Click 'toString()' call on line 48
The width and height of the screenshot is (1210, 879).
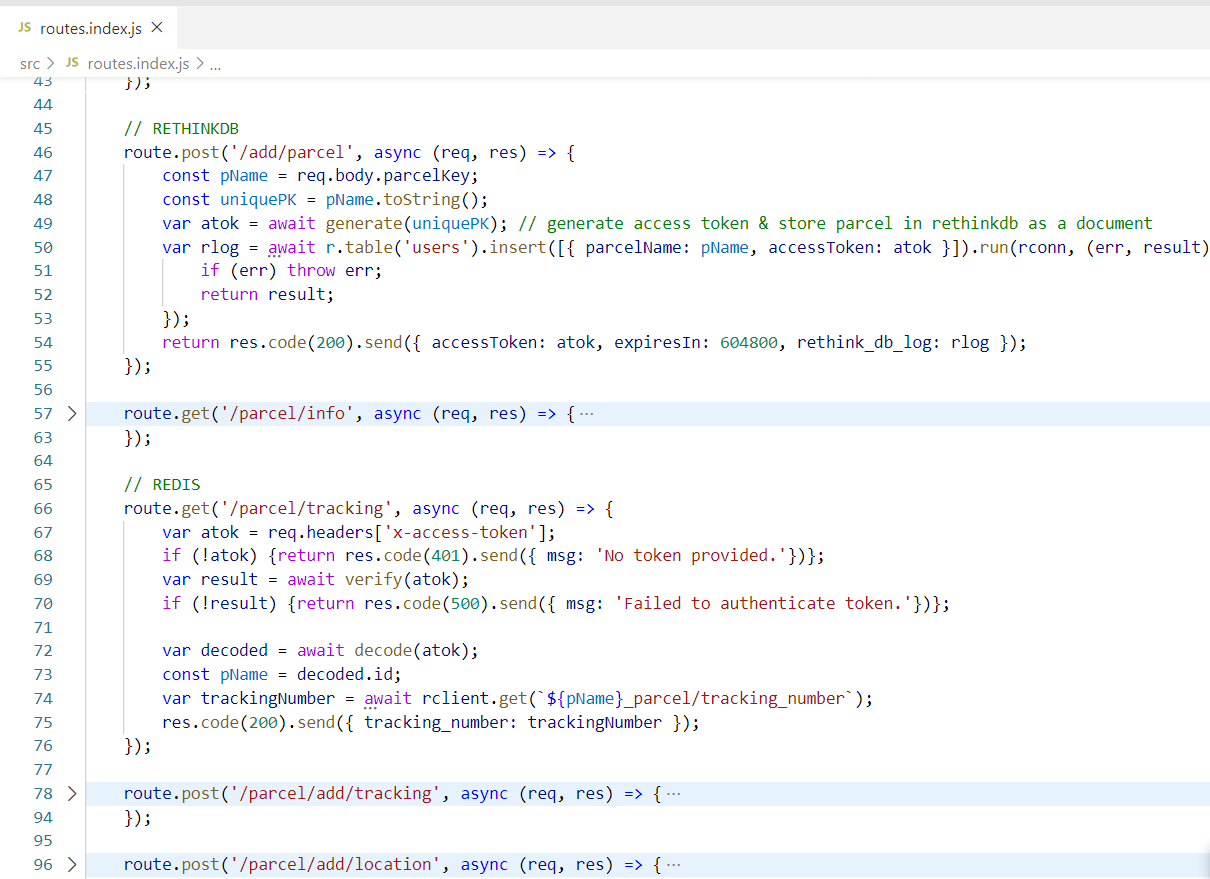click(x=430, y=199)
